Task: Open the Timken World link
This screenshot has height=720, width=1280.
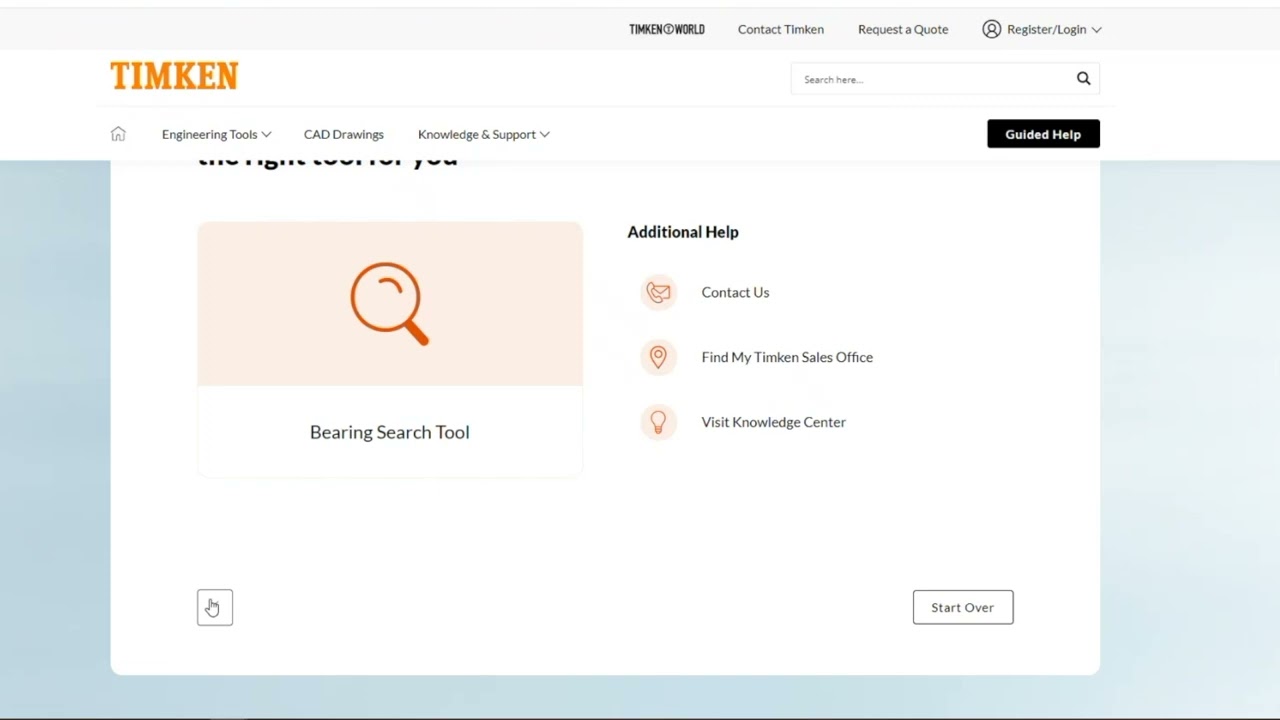Action: click(667, 29)
